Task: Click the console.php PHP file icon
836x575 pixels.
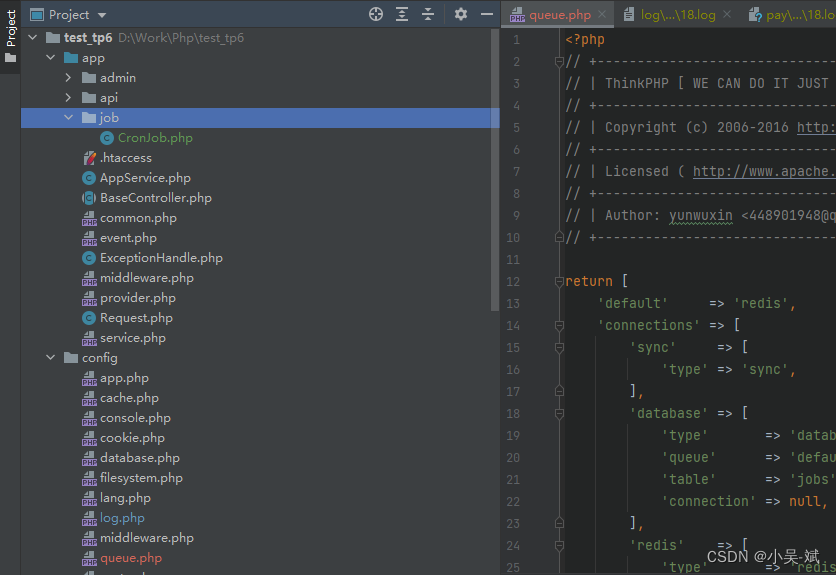Action: (89, 418)
